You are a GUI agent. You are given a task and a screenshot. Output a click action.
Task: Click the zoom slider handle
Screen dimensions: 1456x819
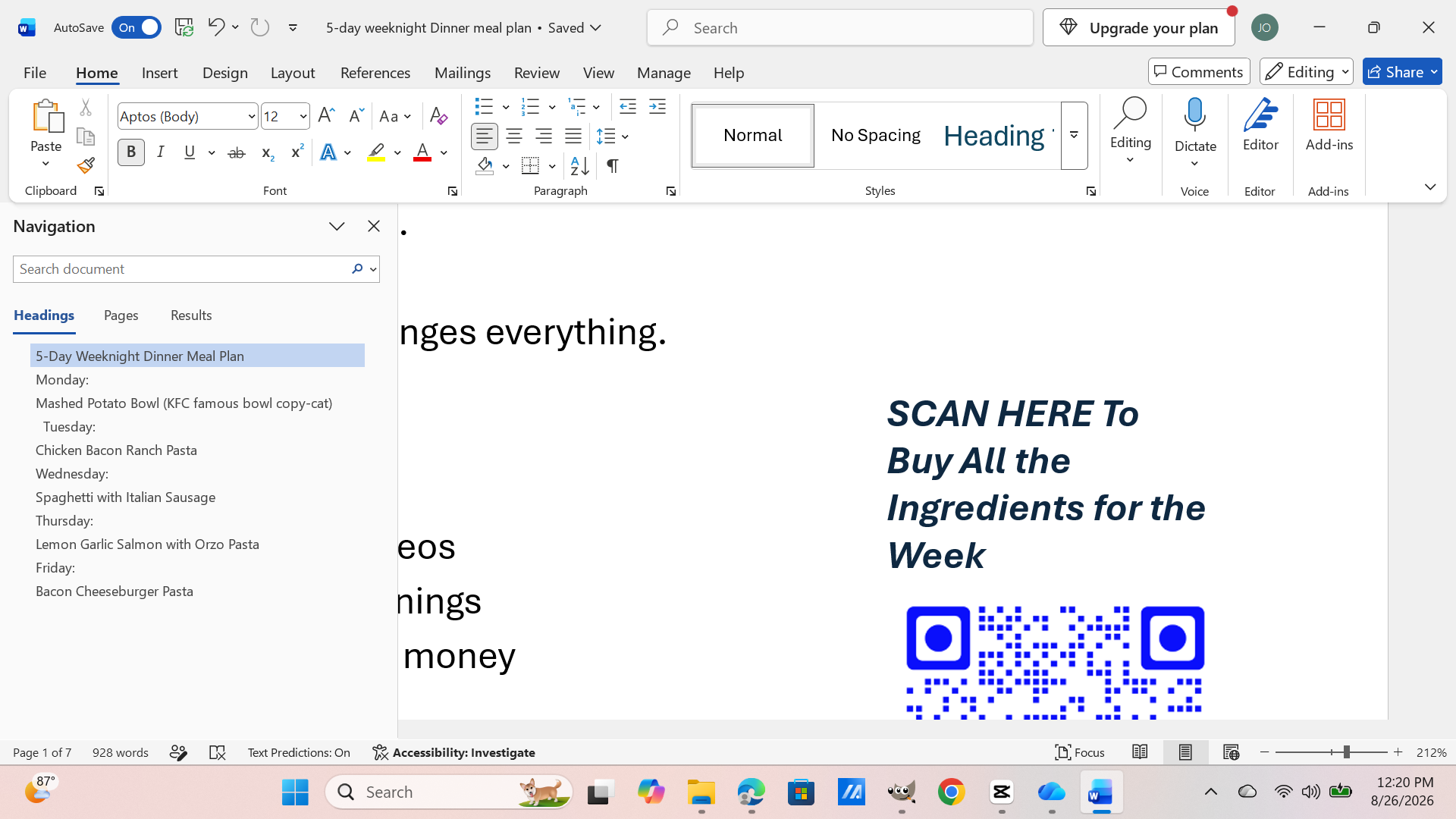(1346, 752)
